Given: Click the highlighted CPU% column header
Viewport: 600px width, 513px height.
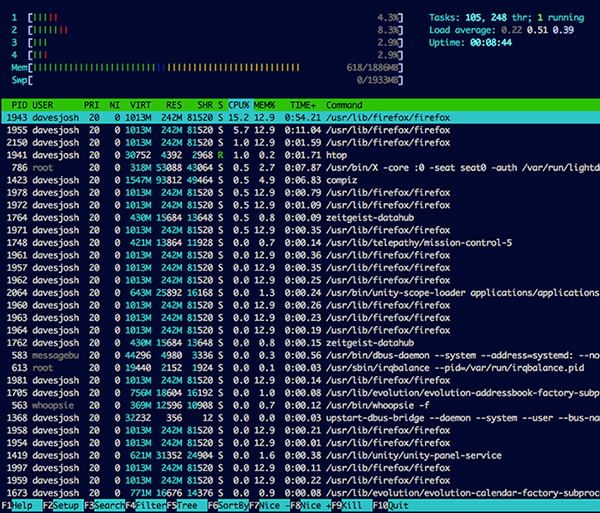Looking at the screenshot, I should point(239,105).
